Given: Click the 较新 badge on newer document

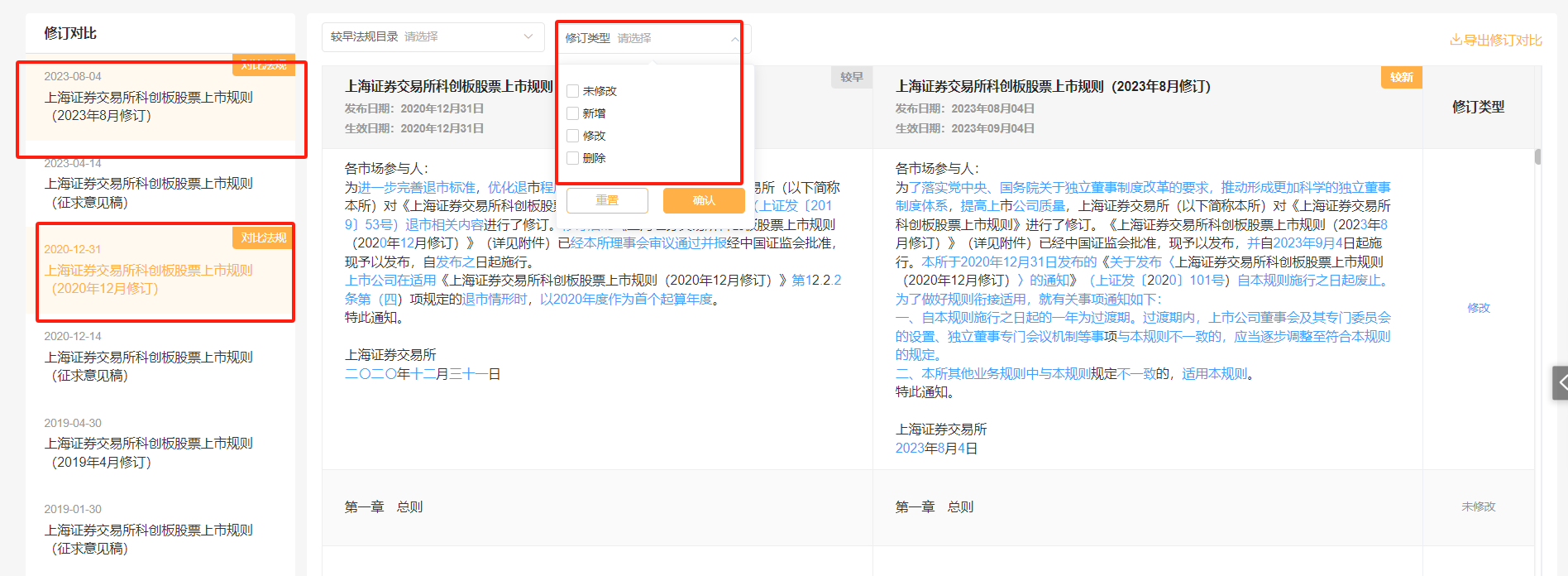Looking at the screenshot, I should click(1401, 77).
